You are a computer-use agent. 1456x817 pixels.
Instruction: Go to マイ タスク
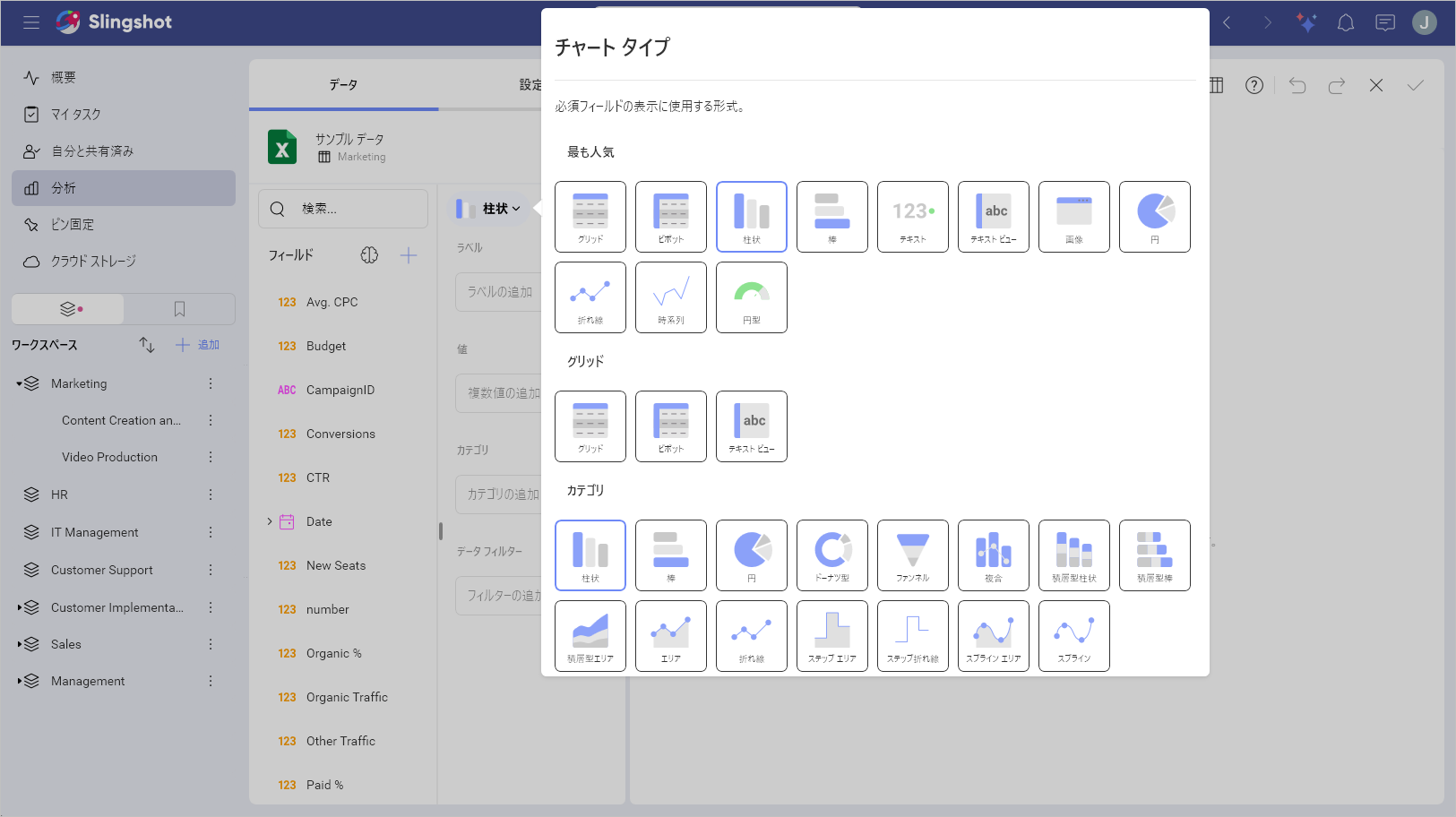click(124, 115)
